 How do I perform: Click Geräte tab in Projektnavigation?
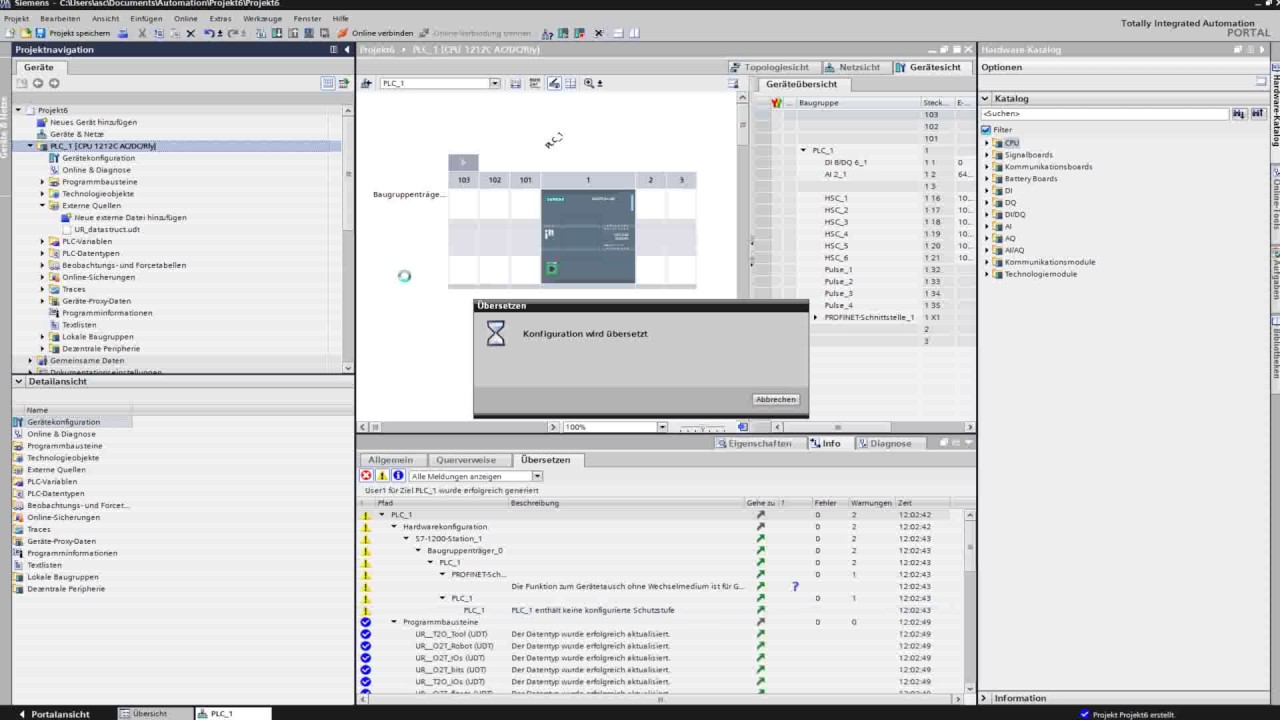coord(39,67)
